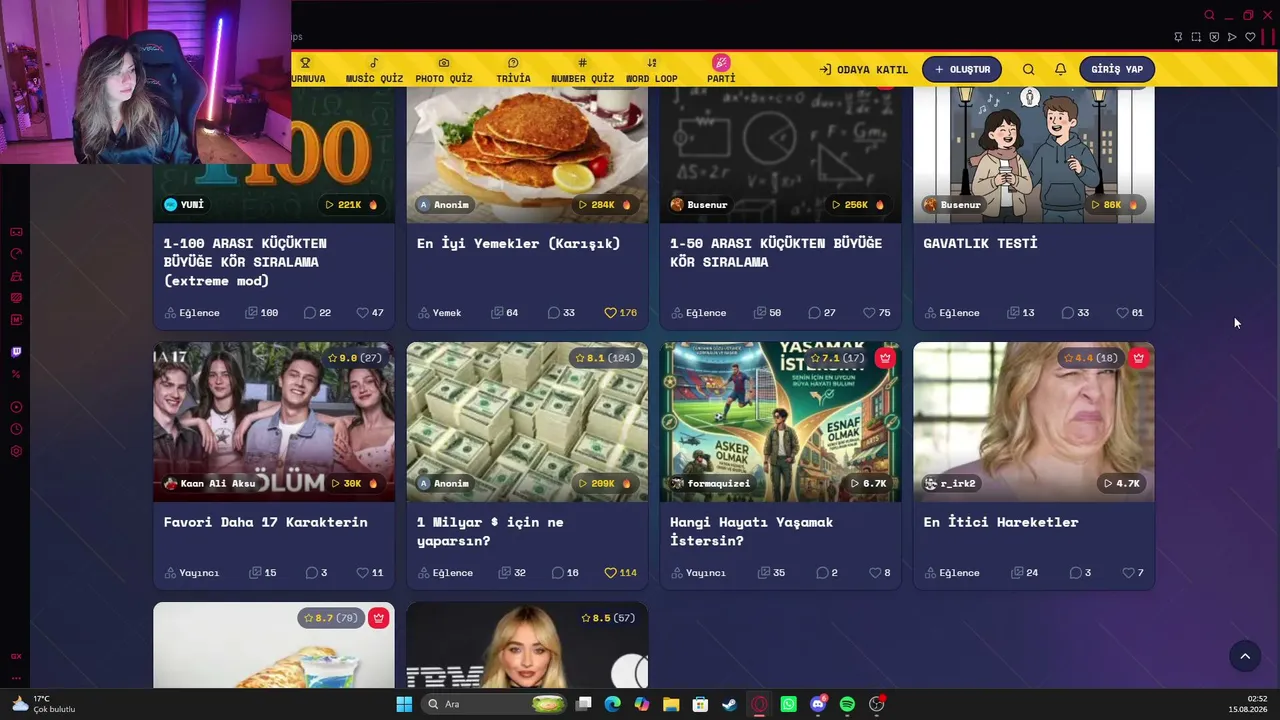The width and height of the screenshot is (1280, 720).
Task: Open GX Corner gamepad icon in sidebar
Action: click(16, 232)
